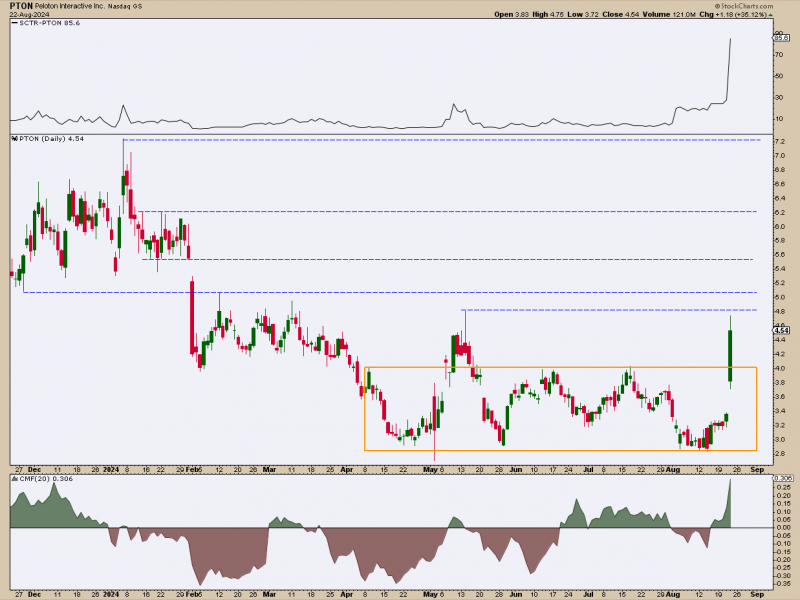
Task: Click the 7.2 price axis label
Action: (780, 141)
